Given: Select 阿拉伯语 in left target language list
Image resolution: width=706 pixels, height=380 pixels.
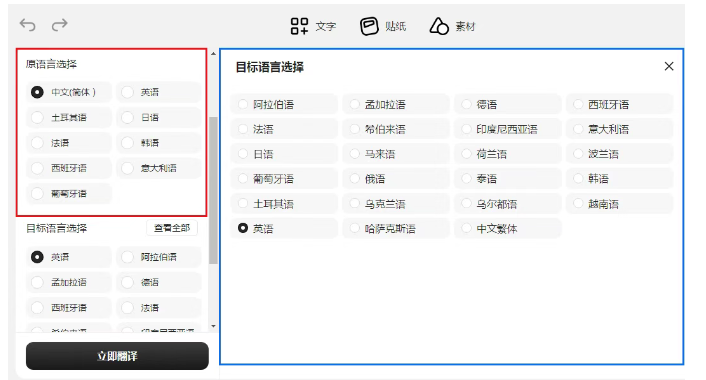Looking at the screenshot, I should coord(158,257).
